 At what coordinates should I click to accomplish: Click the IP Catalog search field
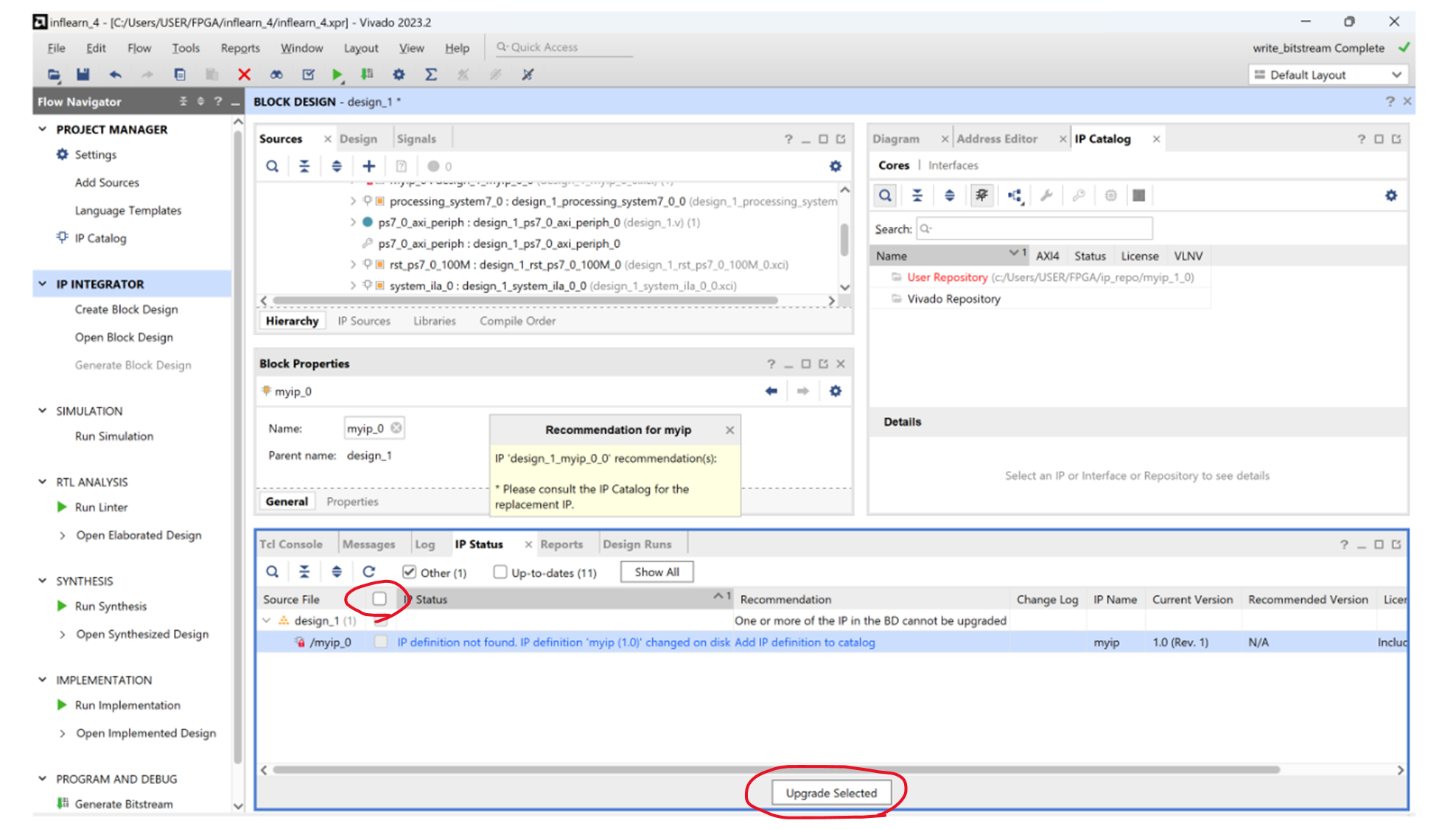(1035, 228)
